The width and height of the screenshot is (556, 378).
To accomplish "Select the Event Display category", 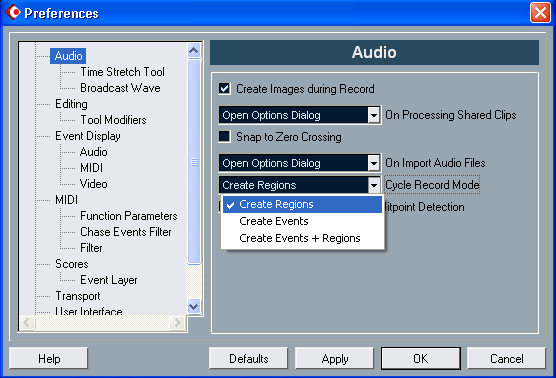I will 88,136.
